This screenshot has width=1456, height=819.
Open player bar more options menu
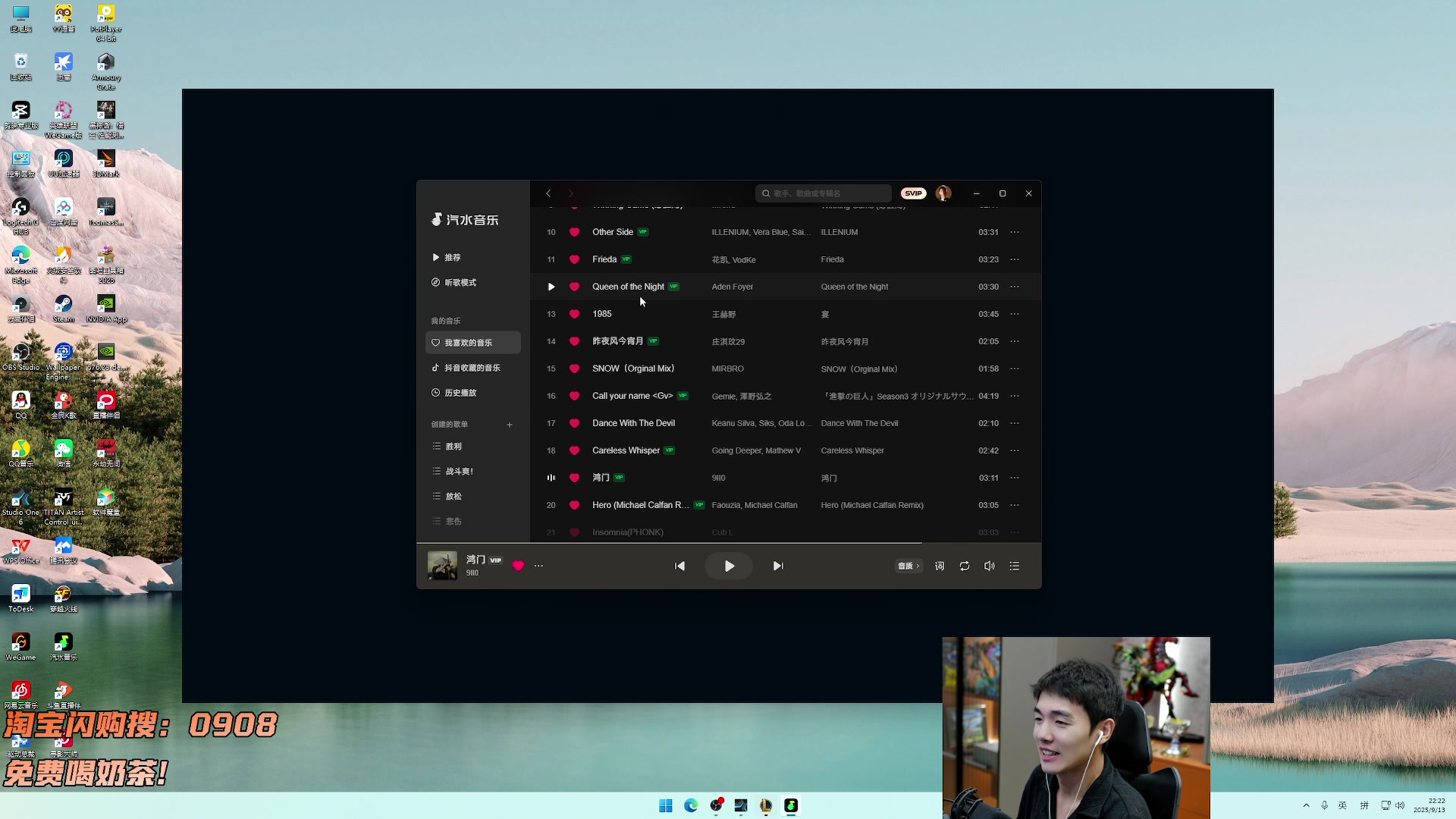click(x=538, y=566)
